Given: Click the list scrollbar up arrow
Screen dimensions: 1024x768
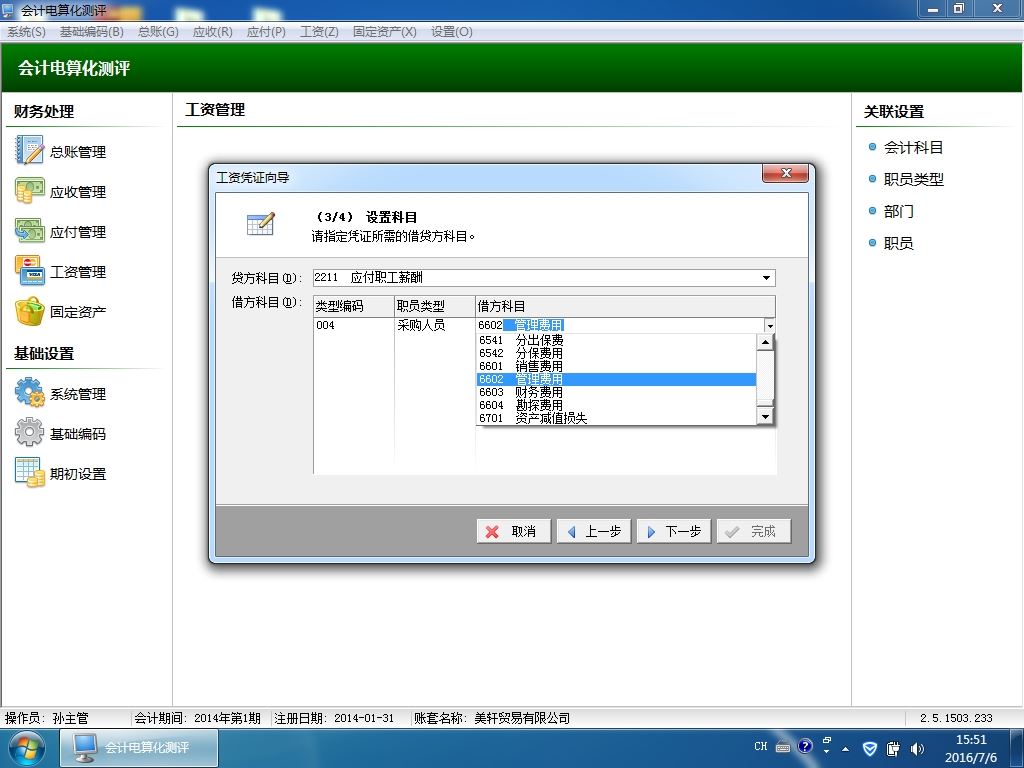Looking at the screenshot, I should click(765, 342).
